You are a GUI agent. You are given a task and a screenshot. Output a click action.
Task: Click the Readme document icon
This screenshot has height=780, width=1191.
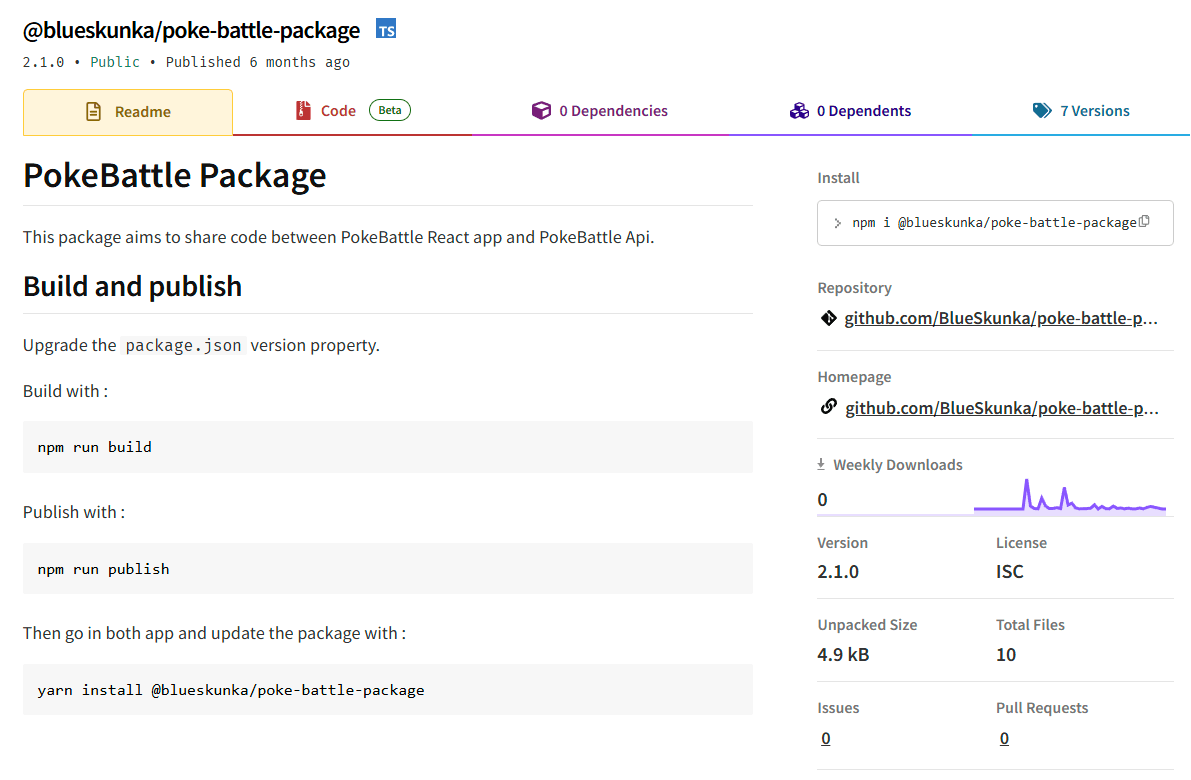click(93, 112)
